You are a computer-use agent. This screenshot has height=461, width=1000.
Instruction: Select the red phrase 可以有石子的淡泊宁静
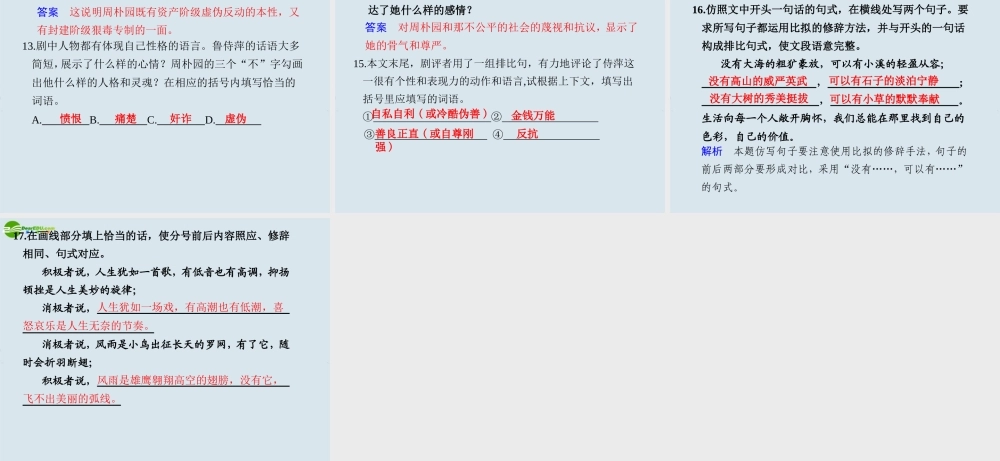tap(883, 82)
